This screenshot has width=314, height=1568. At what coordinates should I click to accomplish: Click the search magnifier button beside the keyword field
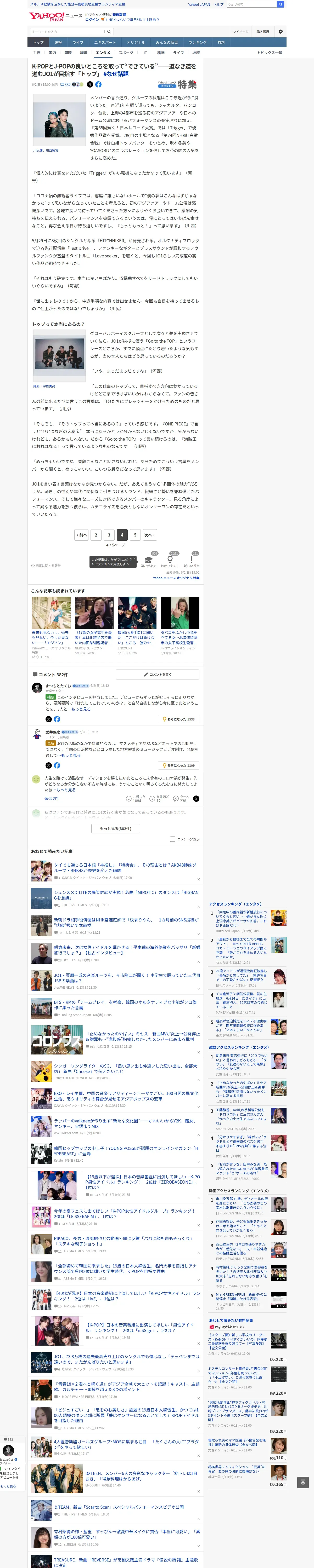click(109, 32)
